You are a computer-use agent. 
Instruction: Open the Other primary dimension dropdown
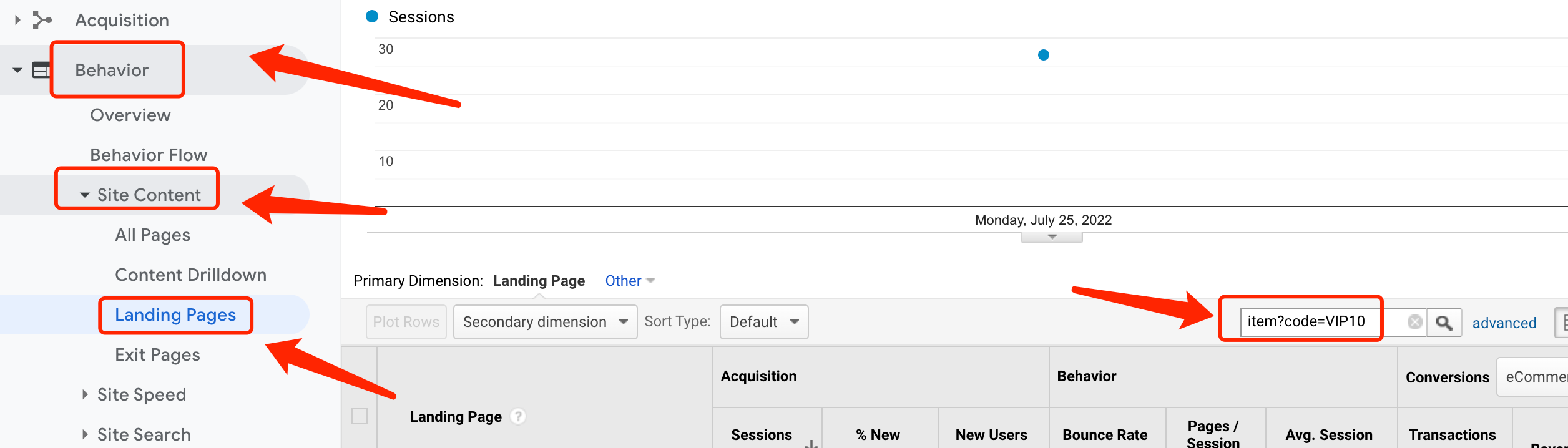click(x=629, y=280)
